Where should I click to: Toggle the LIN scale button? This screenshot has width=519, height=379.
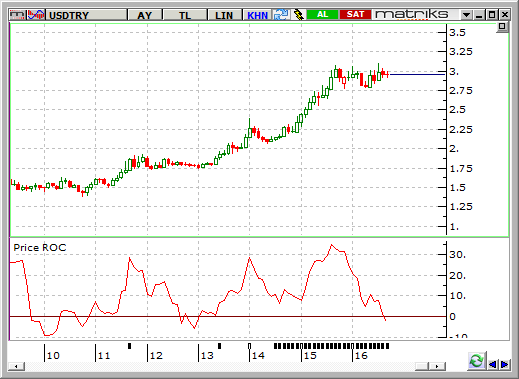click(224, 15)
